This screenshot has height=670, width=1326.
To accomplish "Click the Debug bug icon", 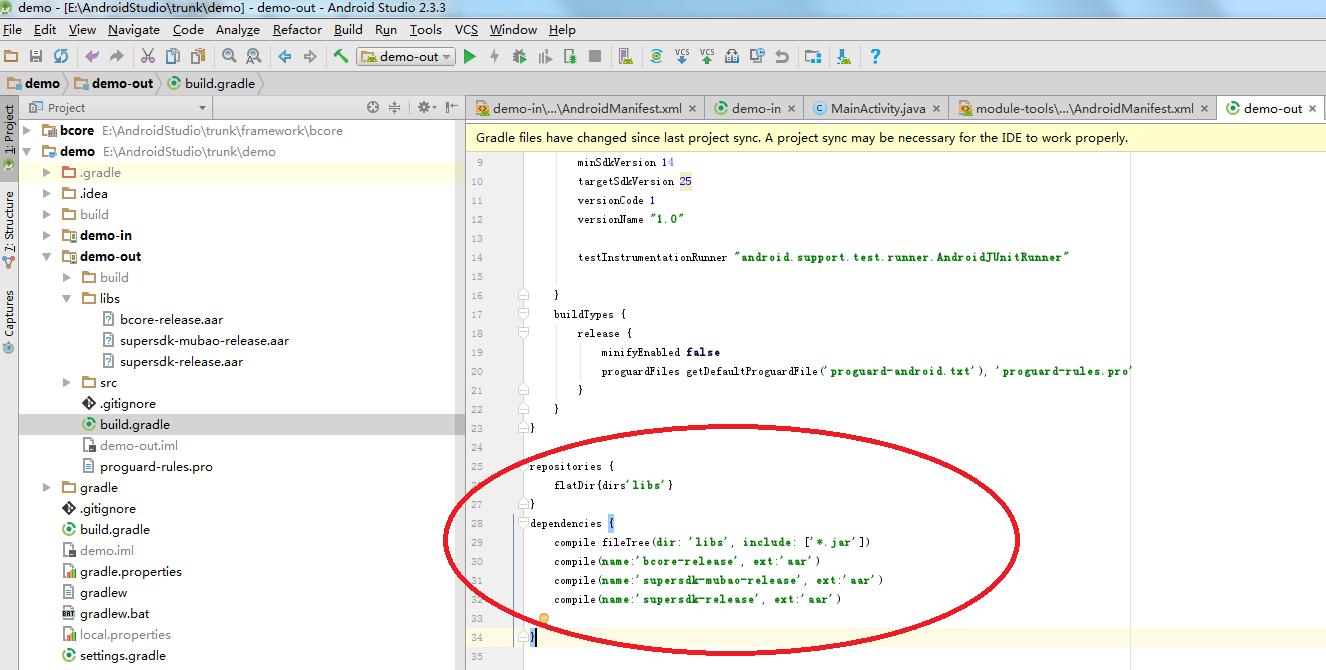I will click(520, 56).
